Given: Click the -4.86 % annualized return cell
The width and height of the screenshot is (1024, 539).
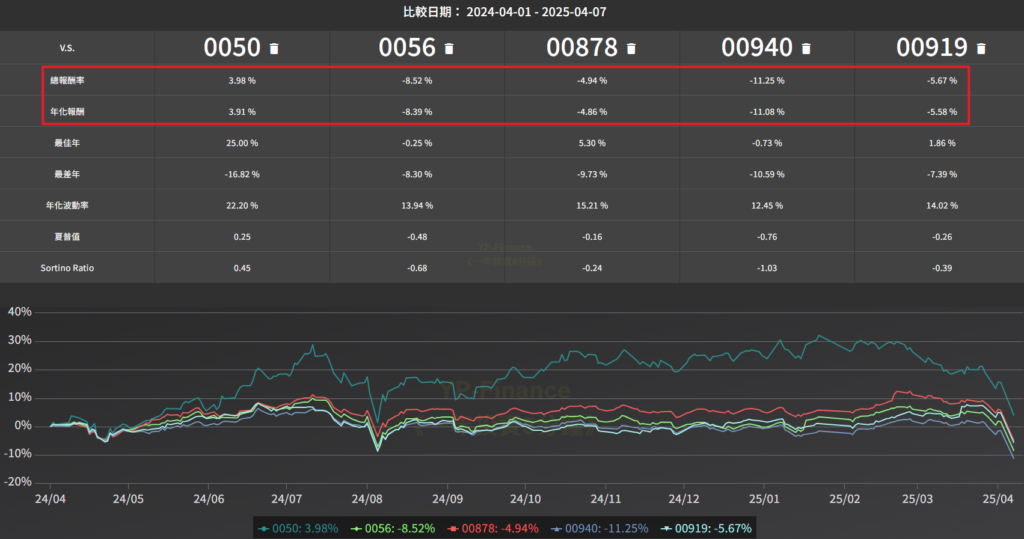Looking at the screenshot, I should (x=592, y=112).
